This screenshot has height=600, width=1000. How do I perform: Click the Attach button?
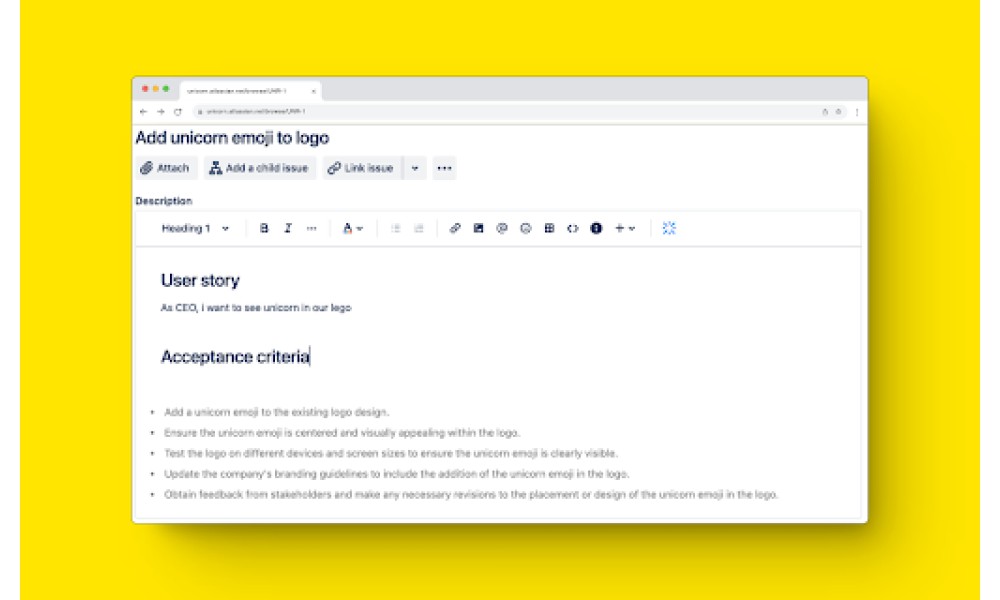coord(166,168)
